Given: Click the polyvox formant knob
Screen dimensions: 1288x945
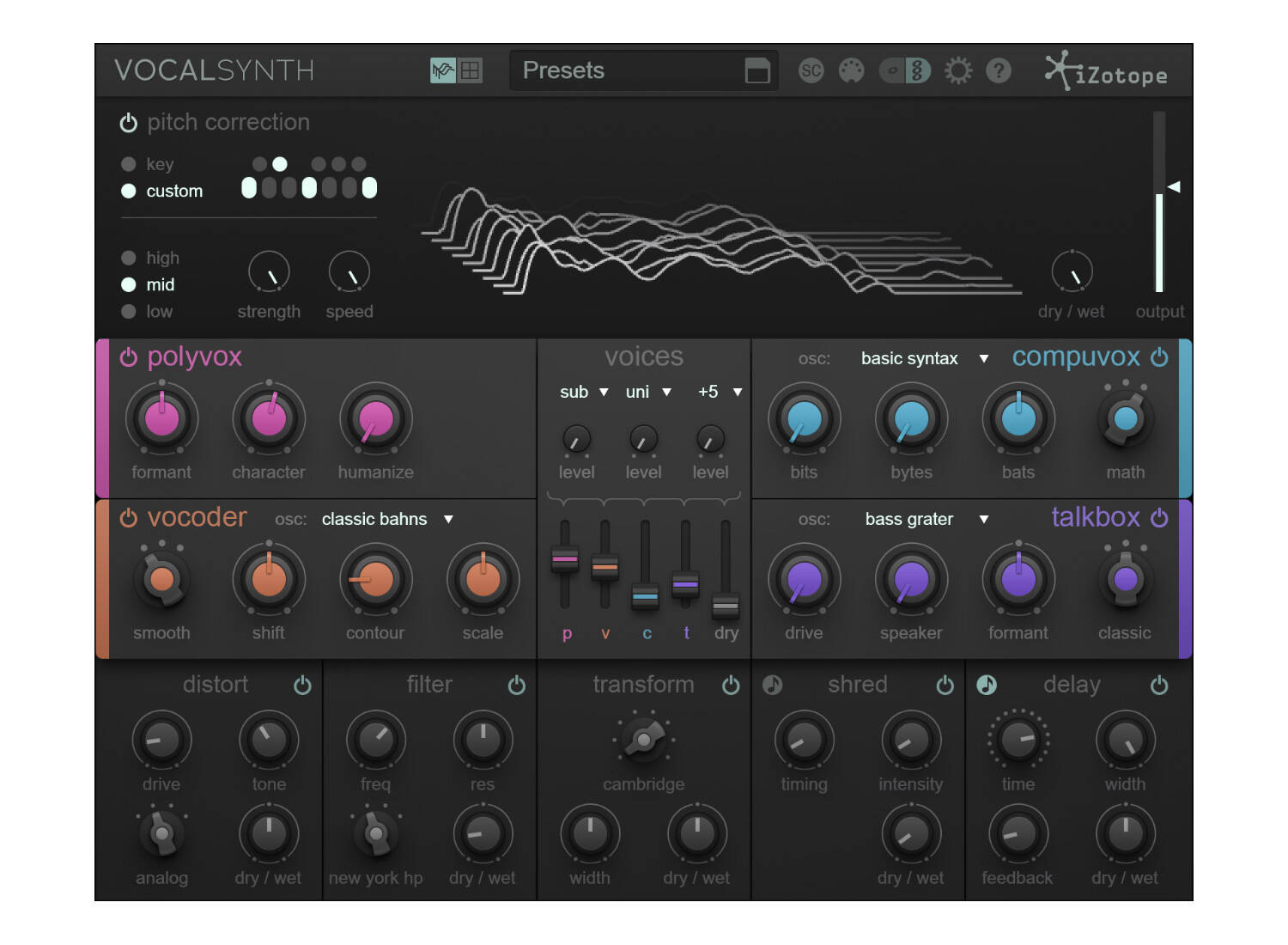Looking at the screenshot, I should (x=161, y=418).
